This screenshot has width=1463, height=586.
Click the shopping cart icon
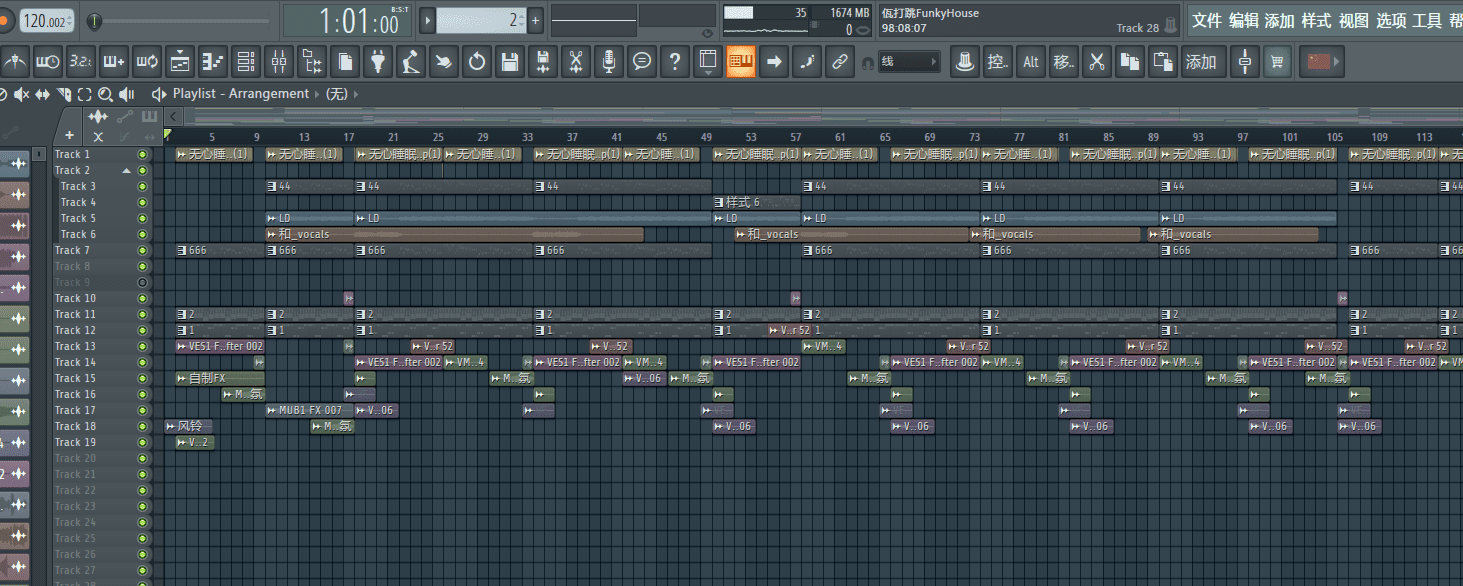[x=1276, y=62]
